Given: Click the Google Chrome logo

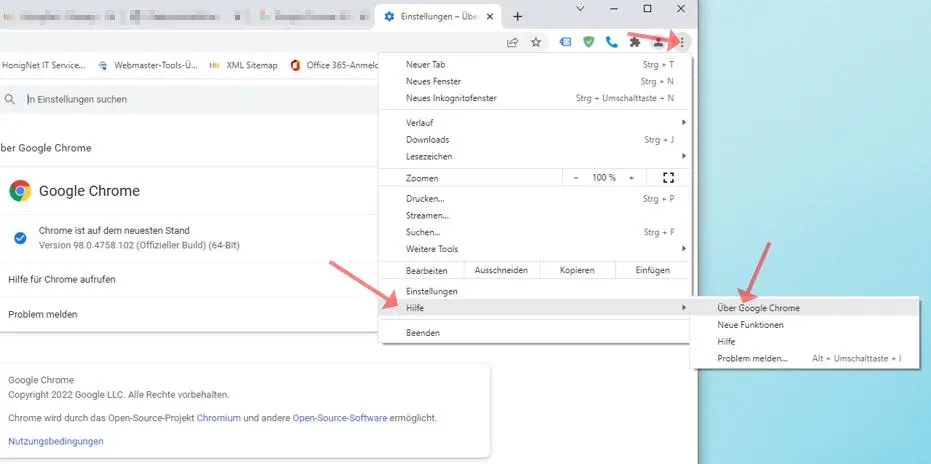Looking at the screenshot, I should (x=20, y=191).
